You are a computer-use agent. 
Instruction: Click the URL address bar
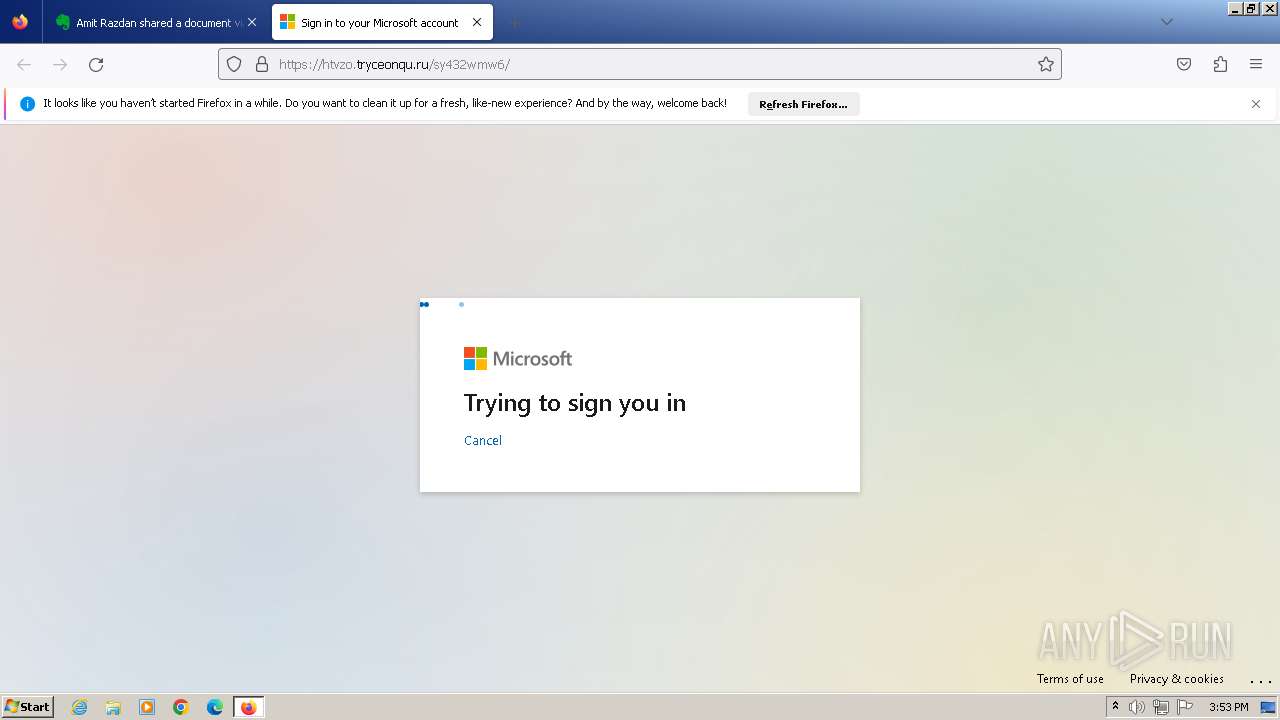point(640,64)
